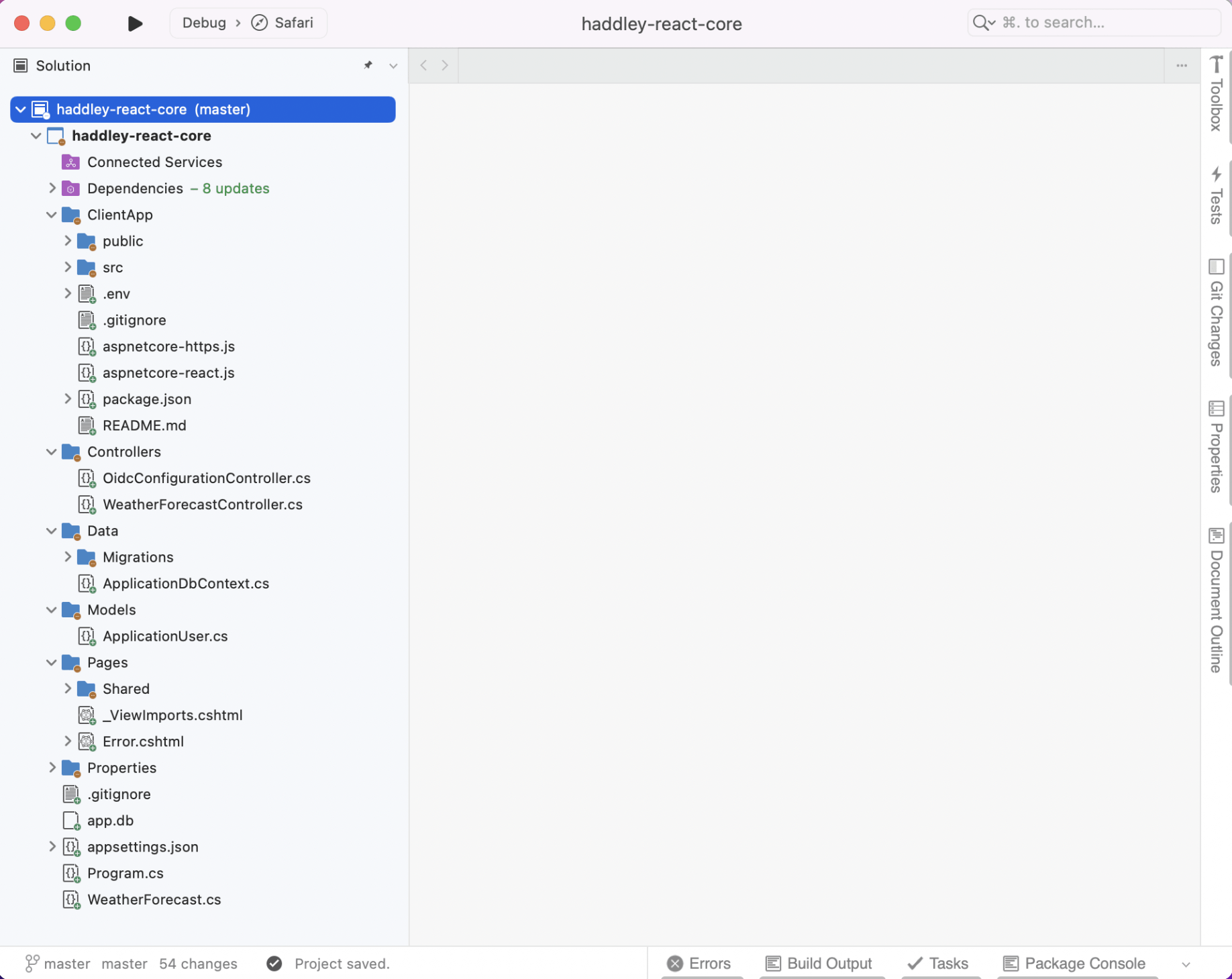Show the Errors pad
Image resolution: width=1232 pixels, height=979 pixels.
(x=699, y=964)
